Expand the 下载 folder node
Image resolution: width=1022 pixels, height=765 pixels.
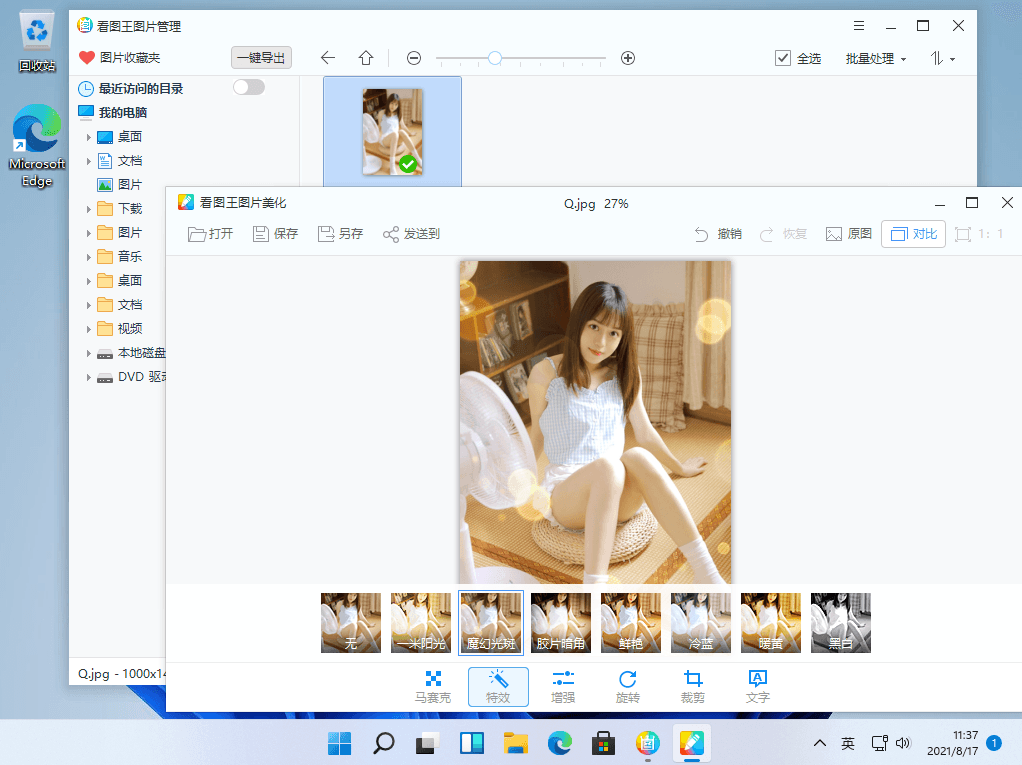tap(89, 209)
